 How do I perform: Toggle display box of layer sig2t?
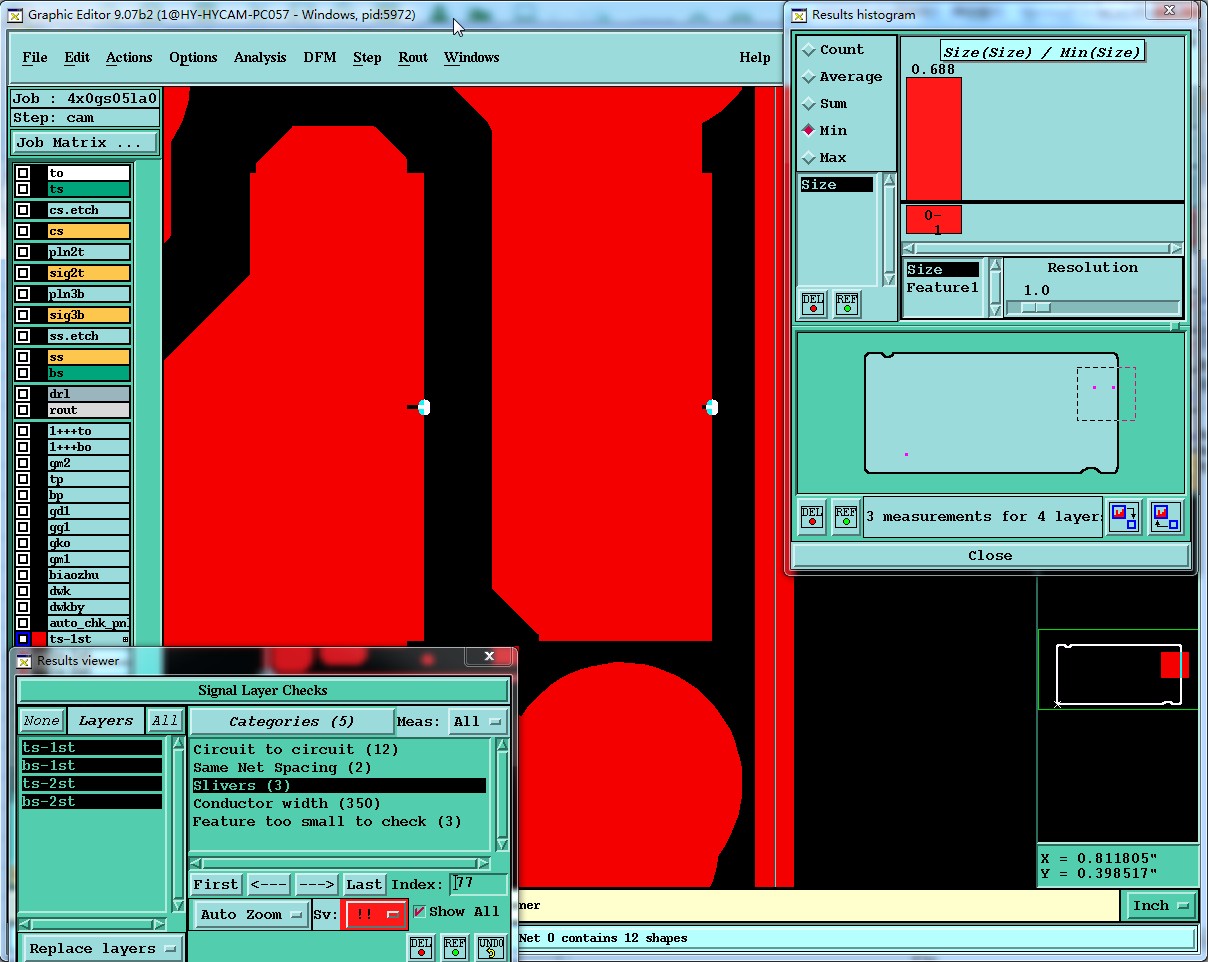[23, 273]
